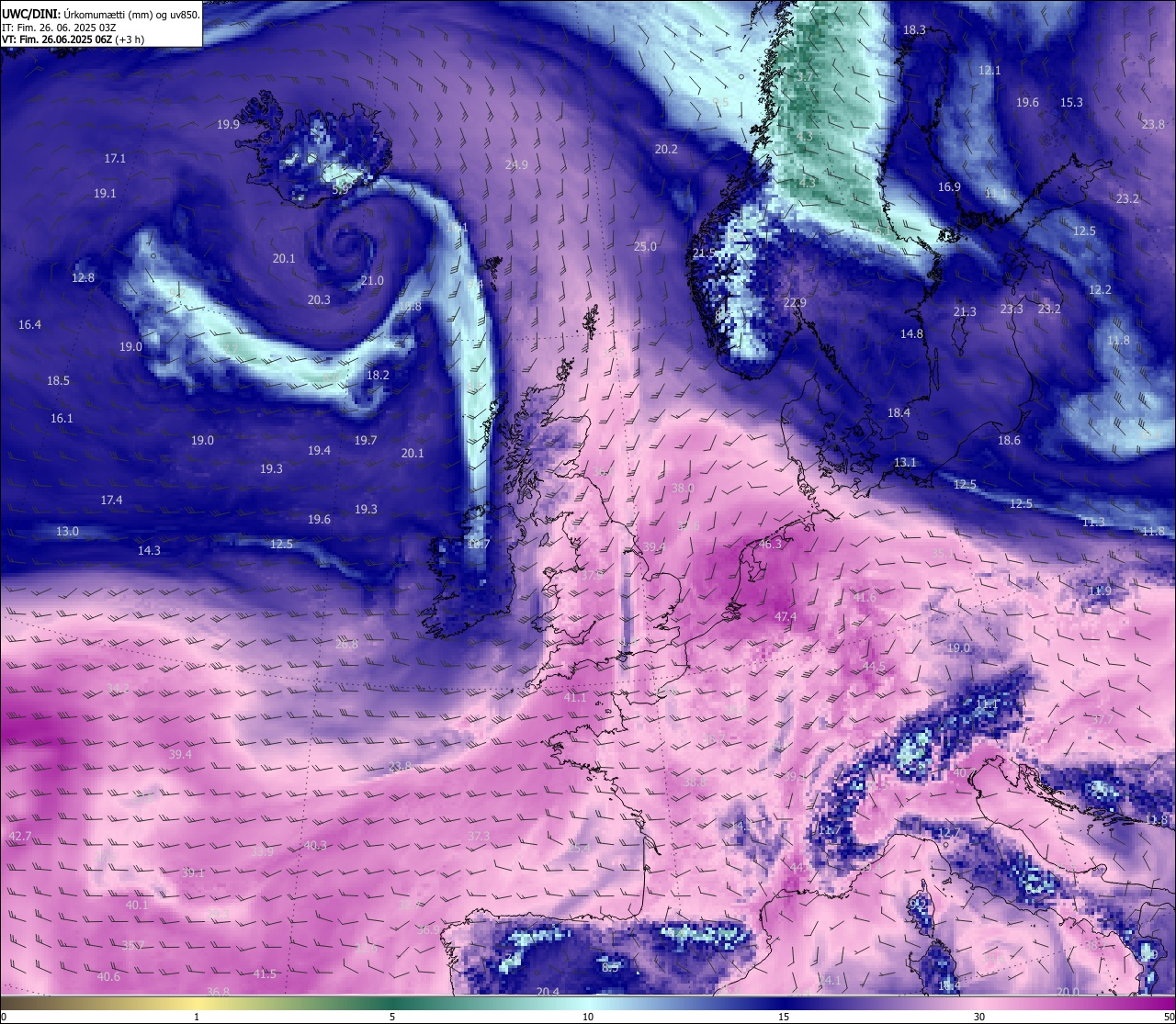
Task: Click the 41.1 value near the English Channel
Action: click(x=575, y=698)
